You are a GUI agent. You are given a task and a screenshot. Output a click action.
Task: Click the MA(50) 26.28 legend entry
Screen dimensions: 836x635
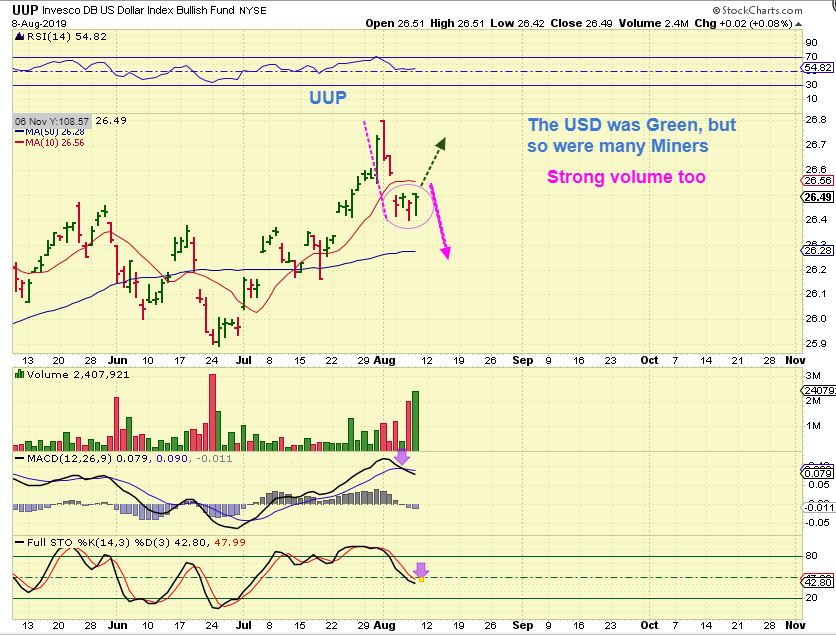pyautogui.click(x=55, y=132)
